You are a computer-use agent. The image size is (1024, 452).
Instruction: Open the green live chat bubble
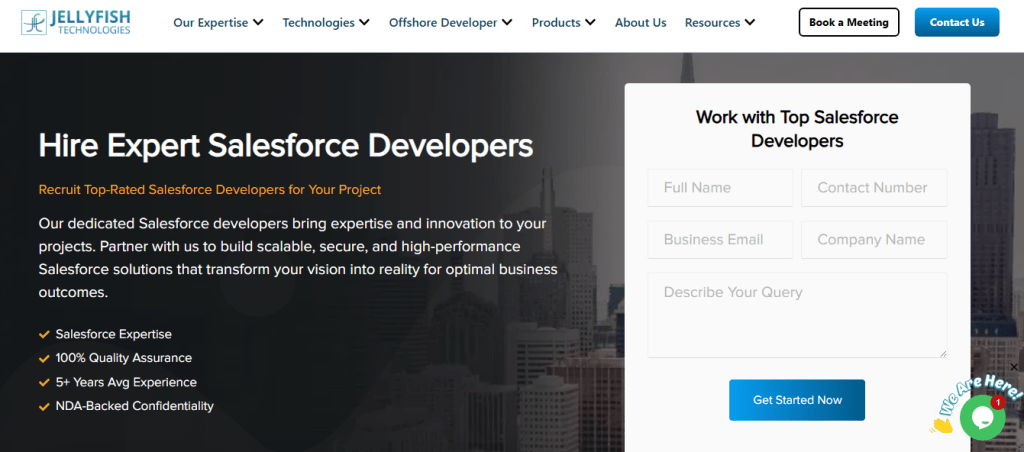click(x=981, y=416)
